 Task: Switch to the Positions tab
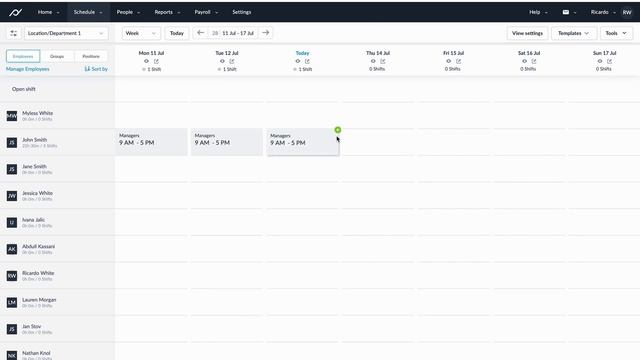[x=91, y=56]
